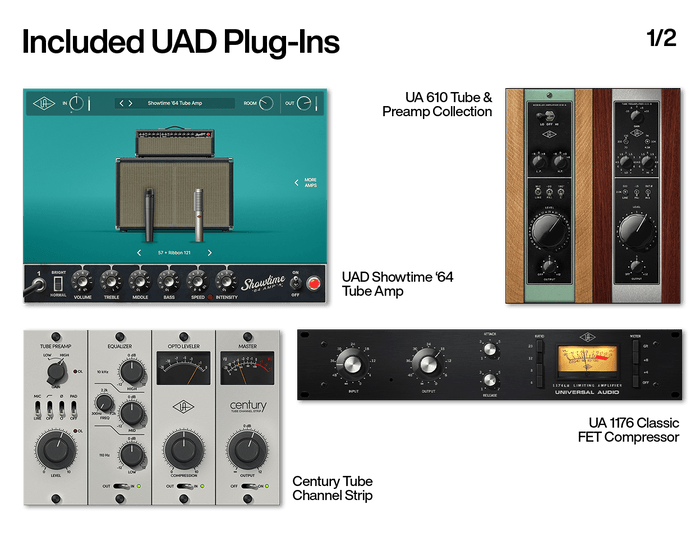Click the '57 + Ribbon 121' mic label
Screen dimensions: 700x550
(x=174, y=253)
